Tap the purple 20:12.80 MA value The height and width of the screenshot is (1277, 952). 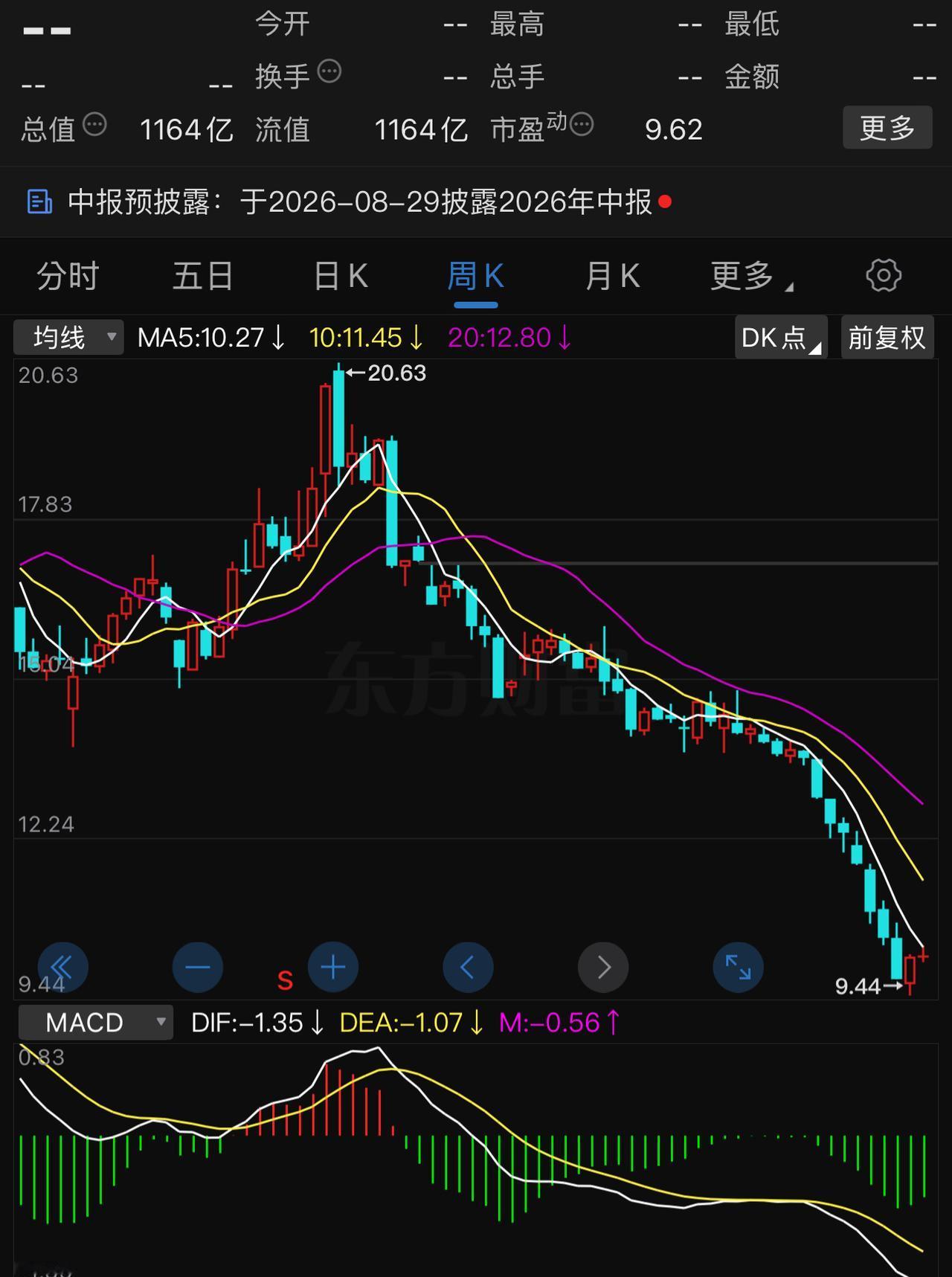509,338
